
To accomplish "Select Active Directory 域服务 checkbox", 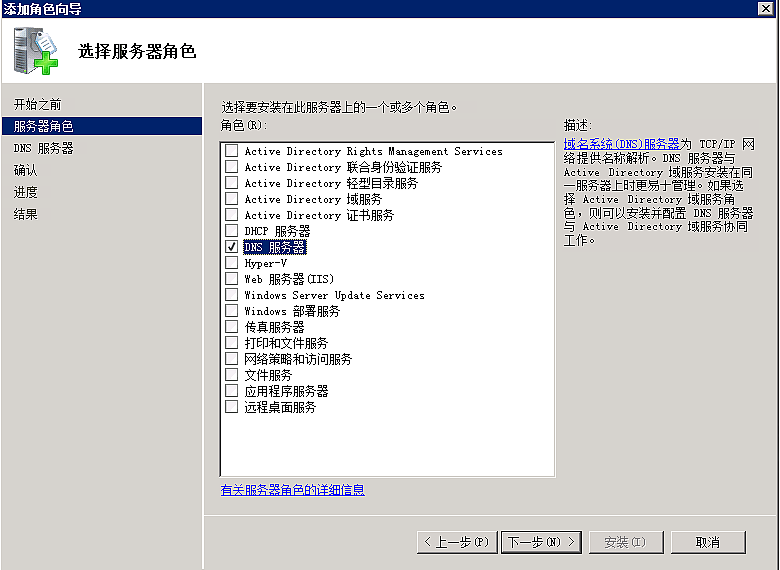I will [x=232, y=199].
